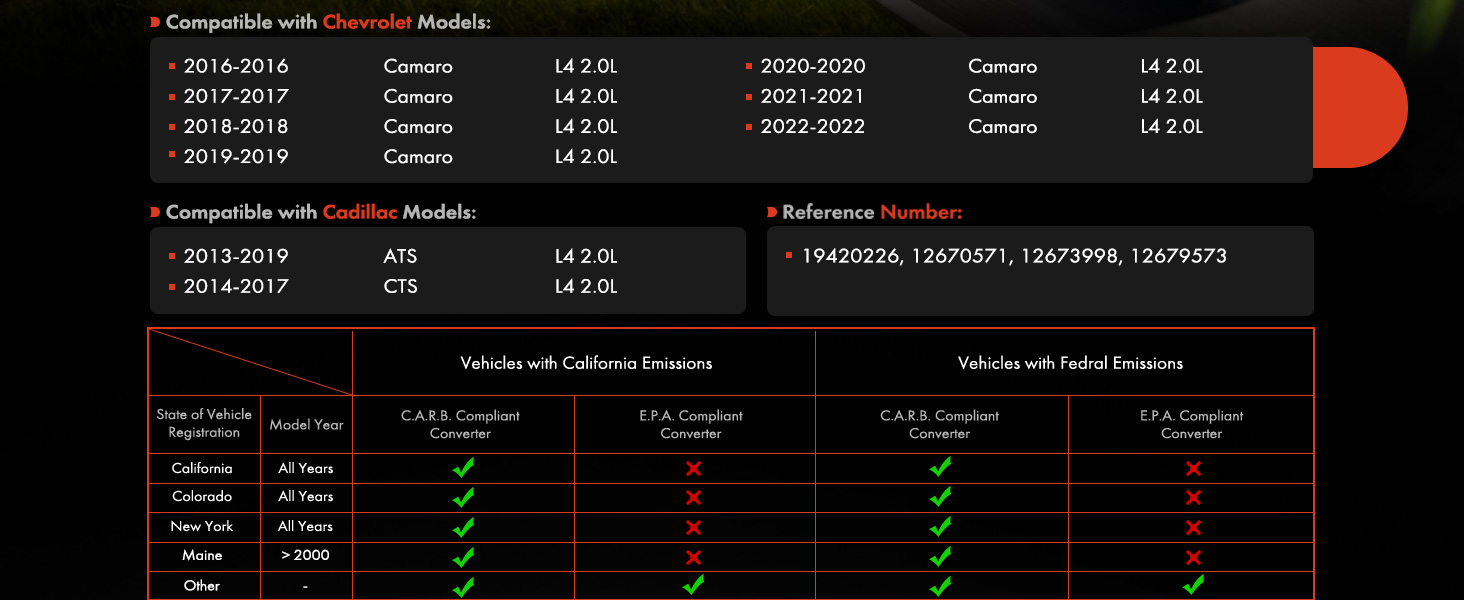Click Maine row red X under California Emissions E.P.A.
This screenshot has height=600, width=1464.
point(693,557)
